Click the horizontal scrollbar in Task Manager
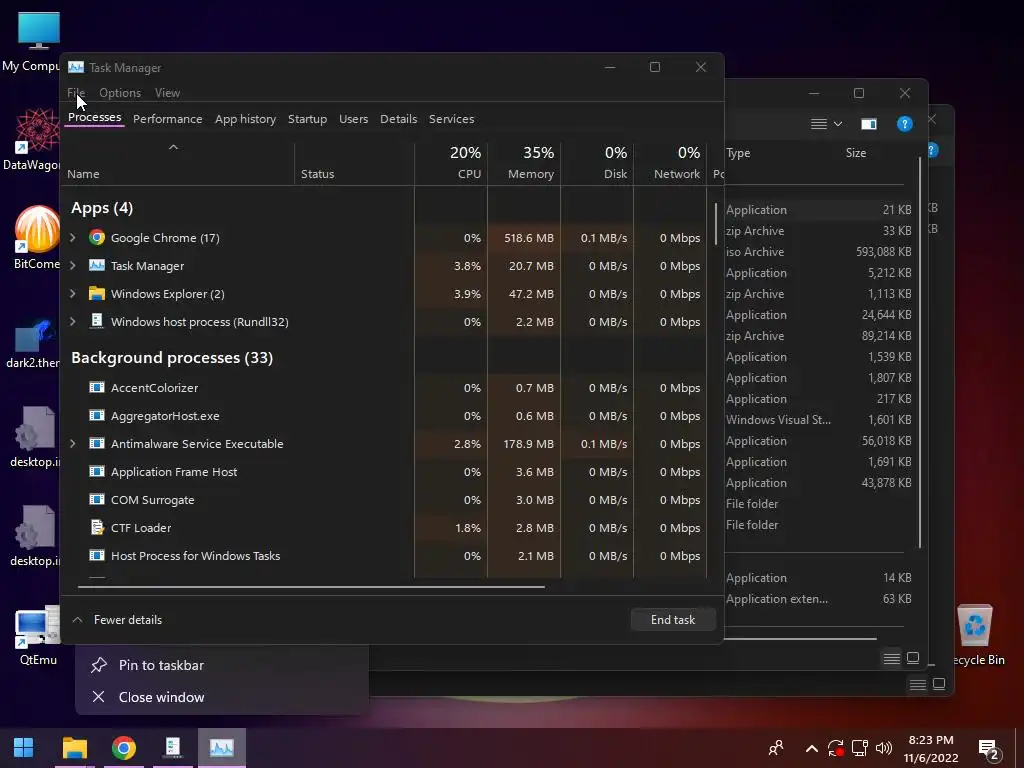 (x=311, y=586)
